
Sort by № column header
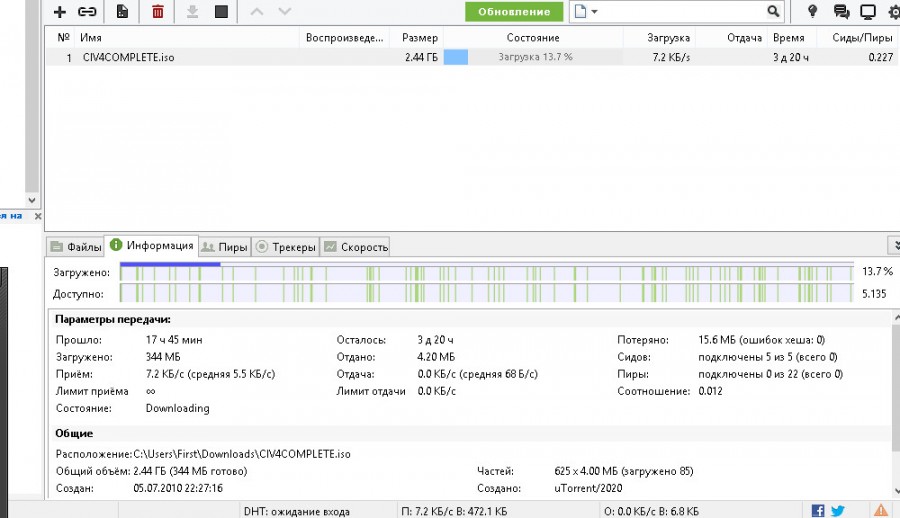tap(63, 37)
